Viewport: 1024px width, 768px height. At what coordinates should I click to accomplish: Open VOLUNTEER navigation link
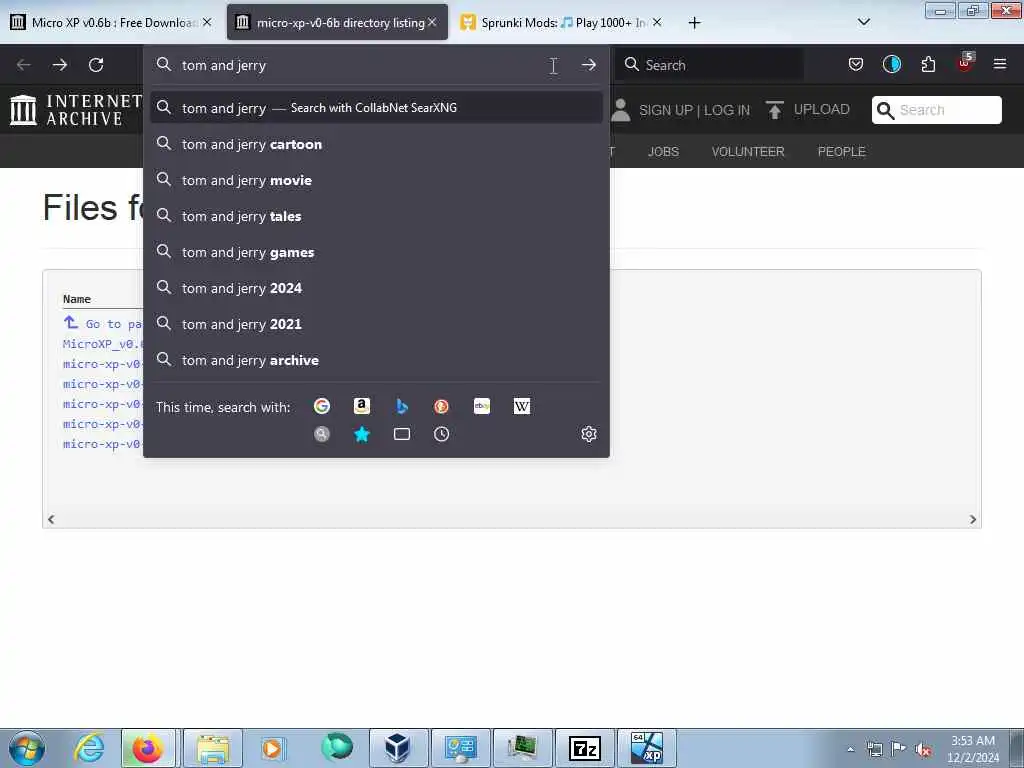click(748, 152)
